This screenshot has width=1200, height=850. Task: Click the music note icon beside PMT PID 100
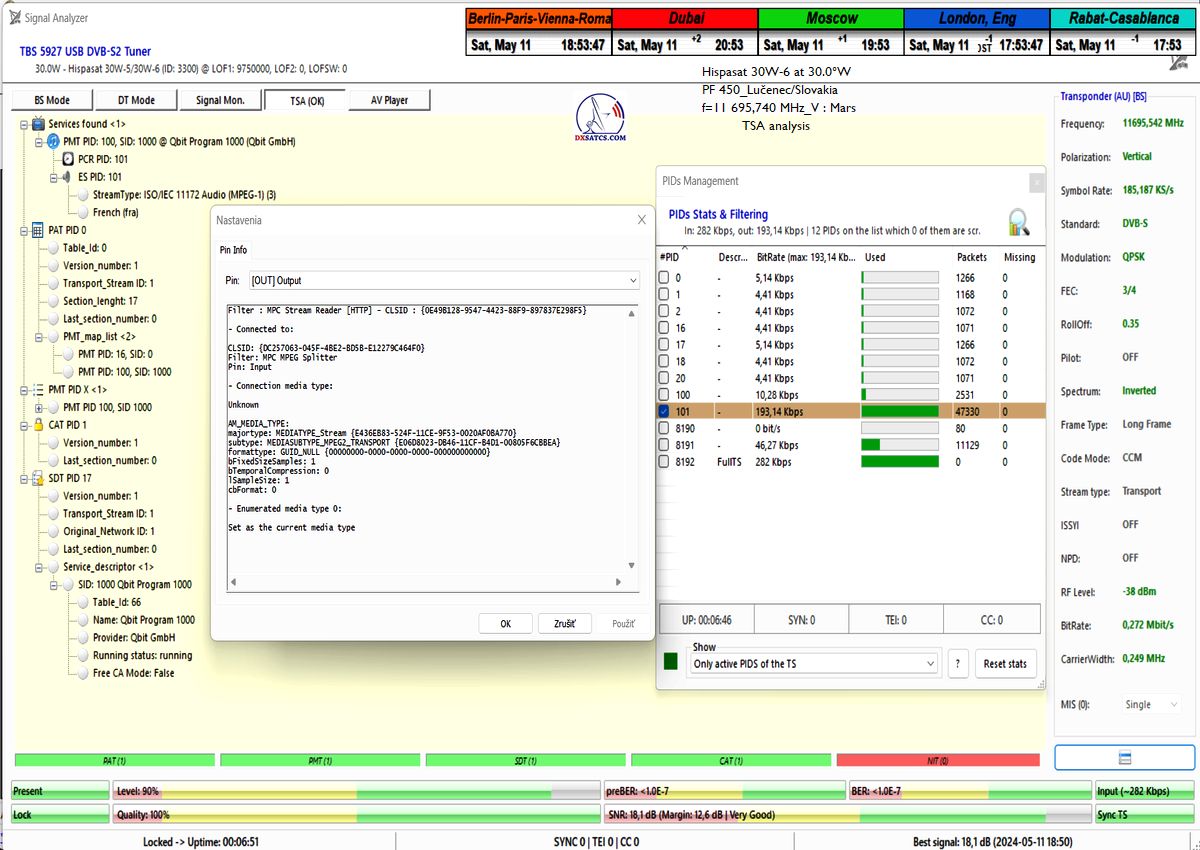pyautogui.click(x=53, y=142)
